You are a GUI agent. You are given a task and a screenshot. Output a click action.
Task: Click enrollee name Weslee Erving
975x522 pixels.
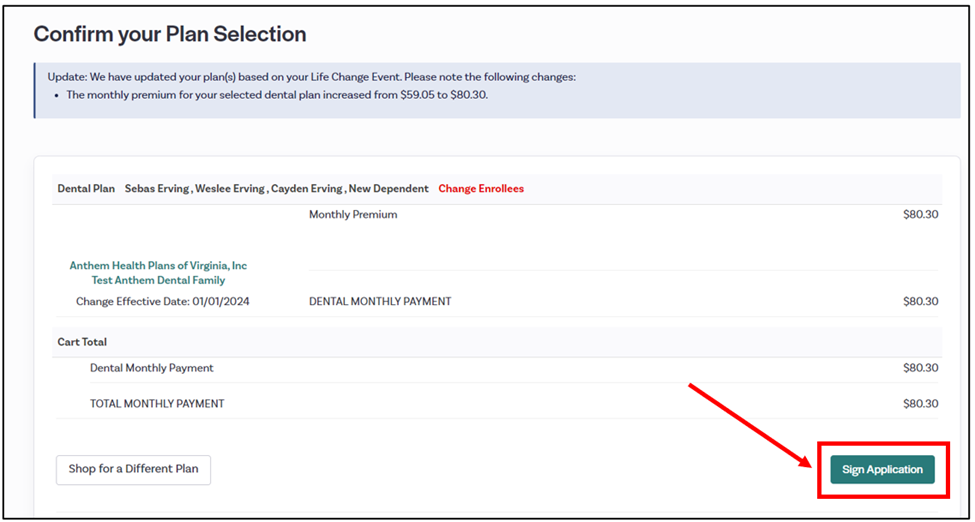230,188
